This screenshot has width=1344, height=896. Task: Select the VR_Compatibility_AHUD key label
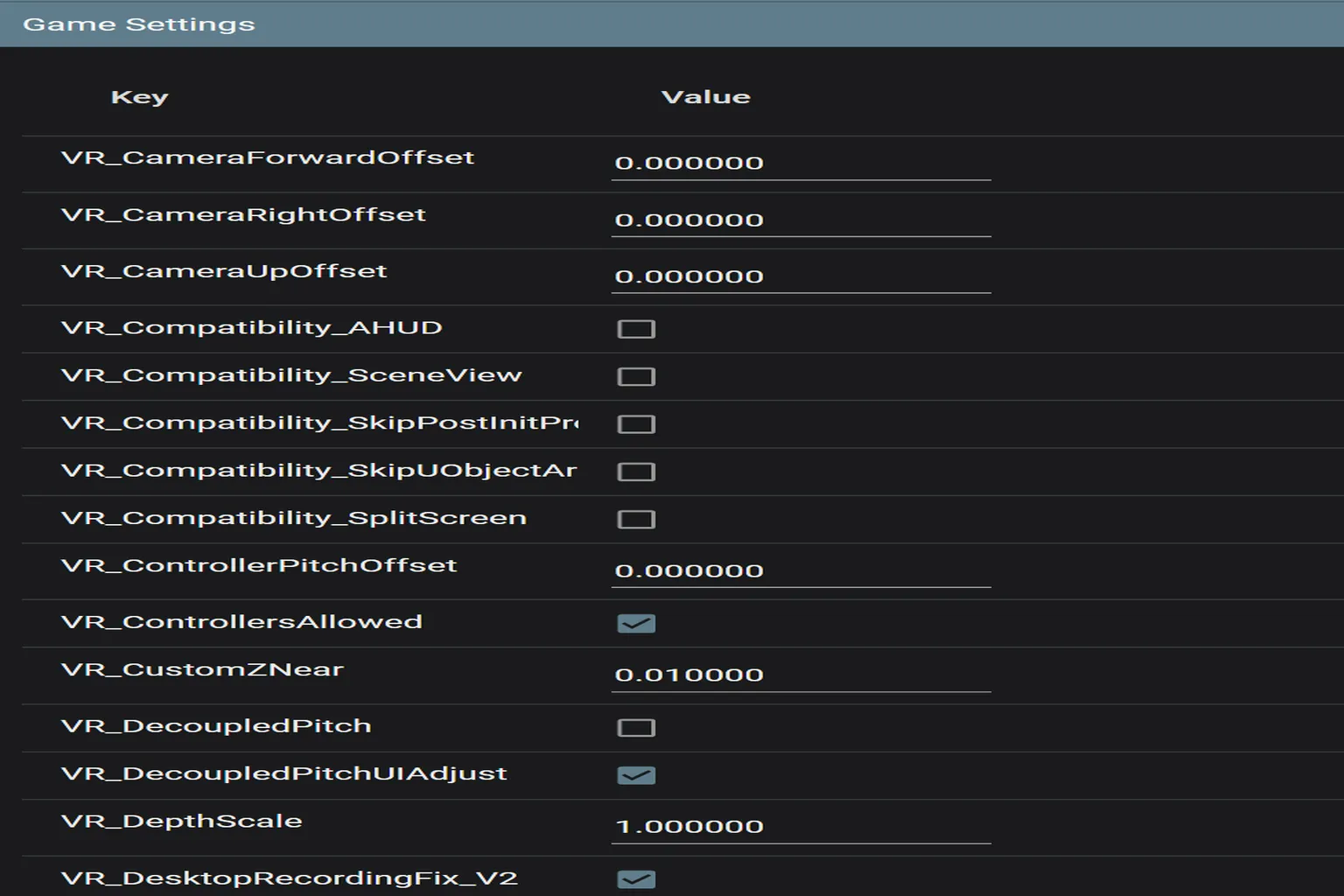[x=252, y=328]
